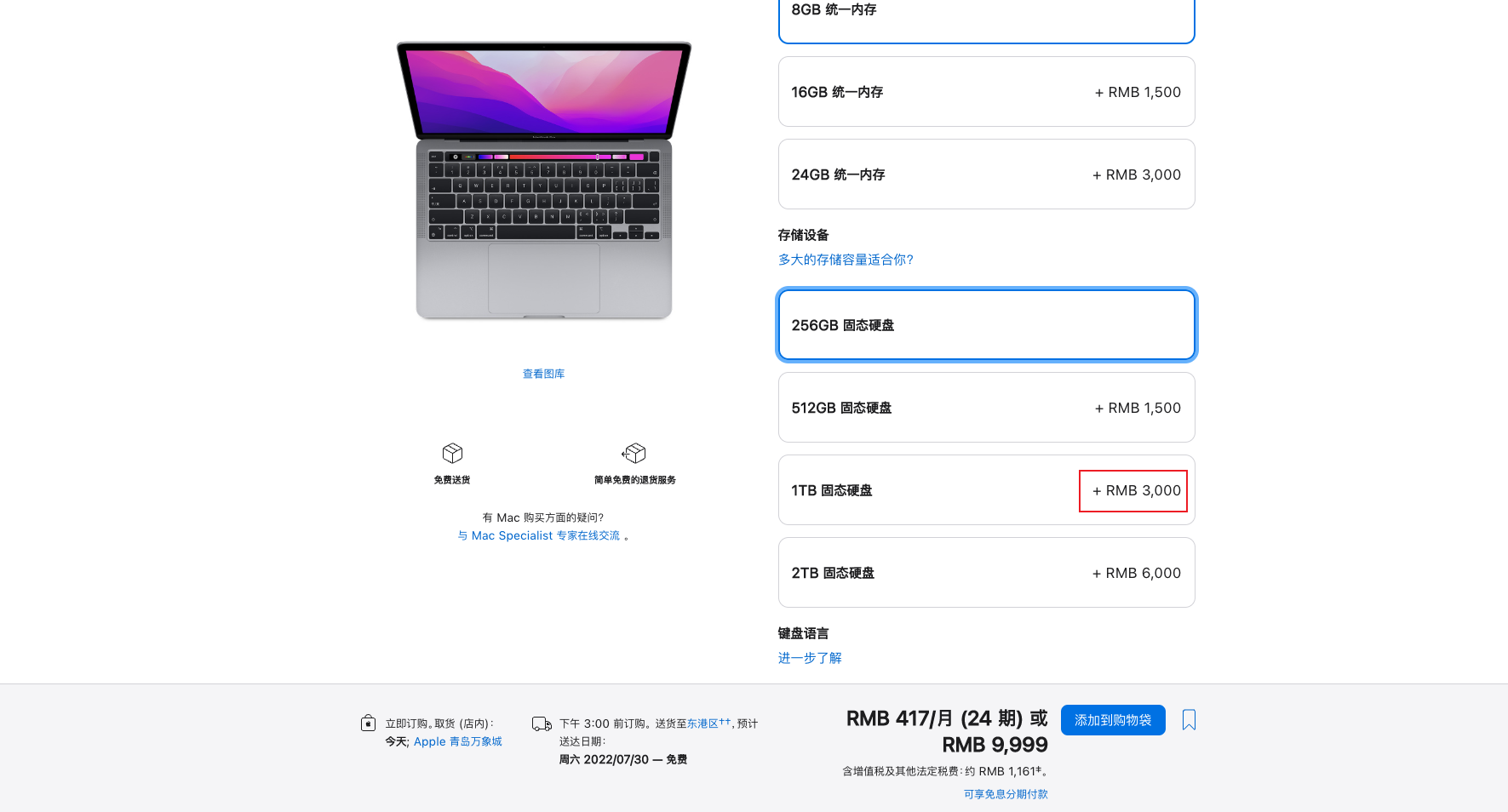Pick 2TB SSD storage option
The height and width of the screenshot is (812, 1508).
coord(986,573)
